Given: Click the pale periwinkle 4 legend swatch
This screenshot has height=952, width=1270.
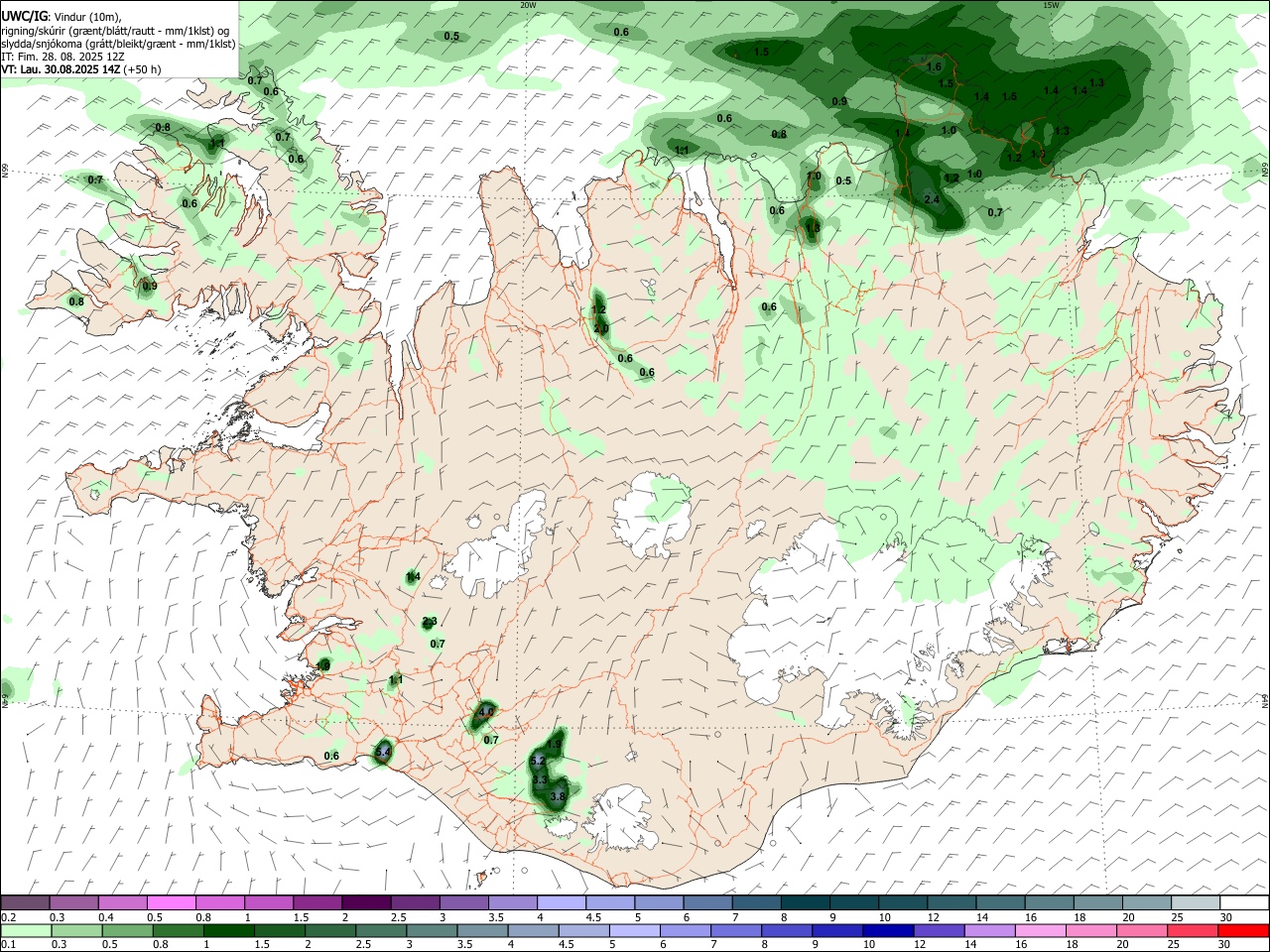Looking at the screenshot, I should point(561,902).
